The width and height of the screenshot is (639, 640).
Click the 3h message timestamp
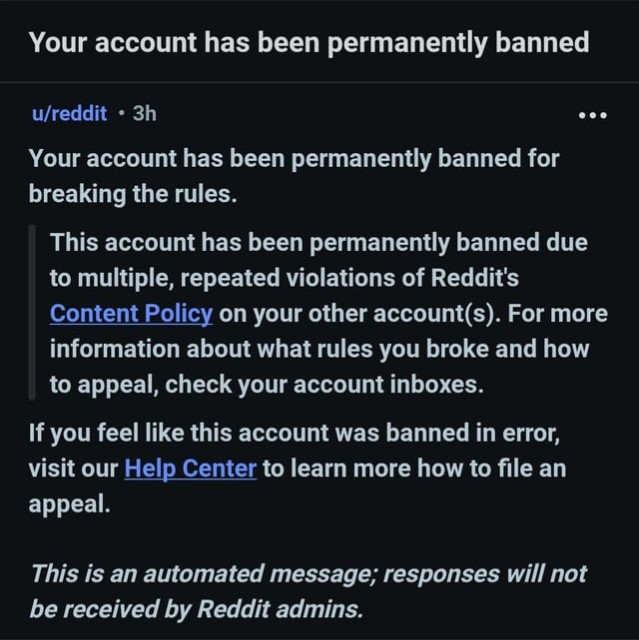tap(144, 113)
